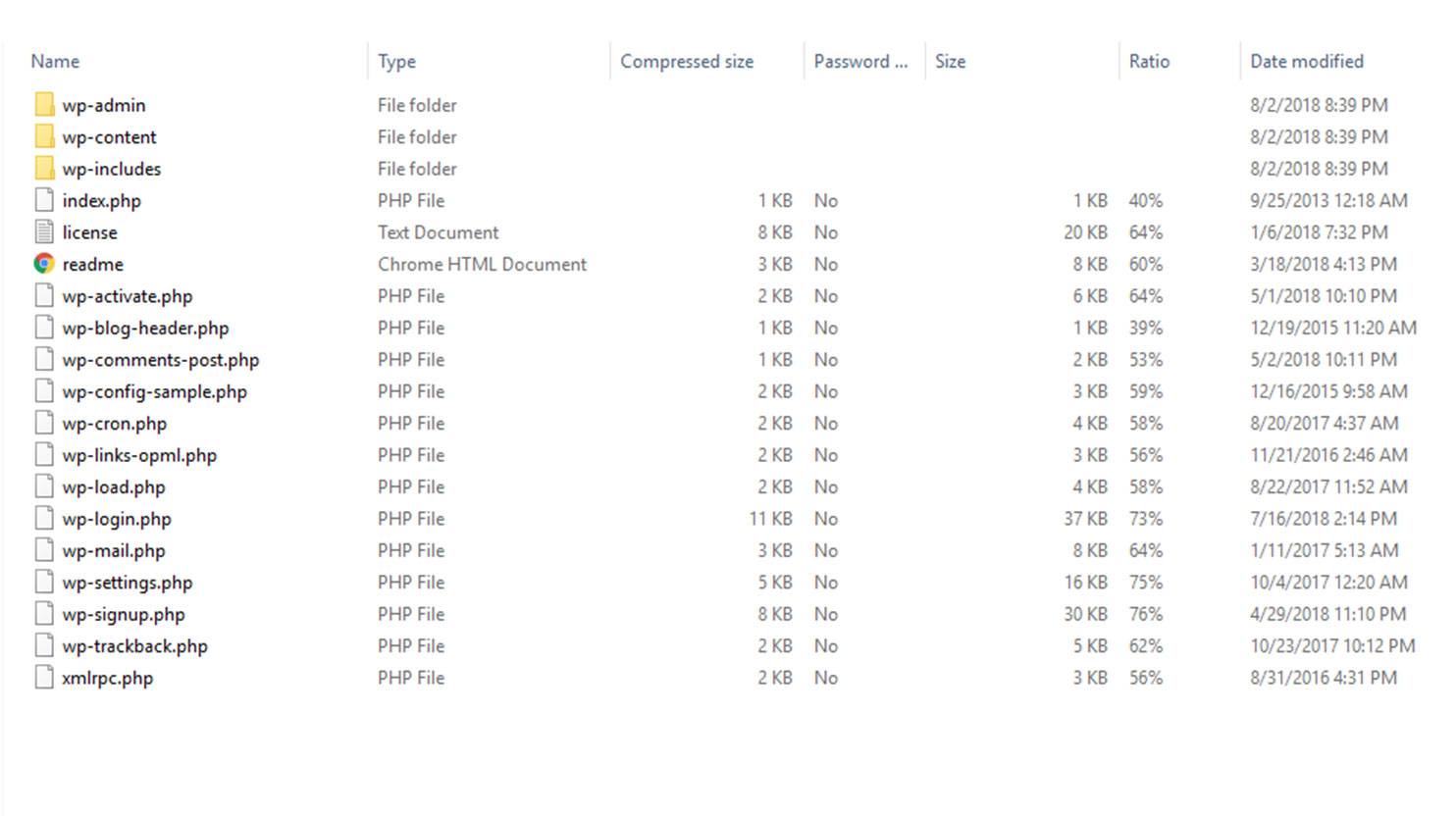Screen dimensions: 1456x816
Task: Click the wp-login.php file icon
Action: click(x=44, y=519)
